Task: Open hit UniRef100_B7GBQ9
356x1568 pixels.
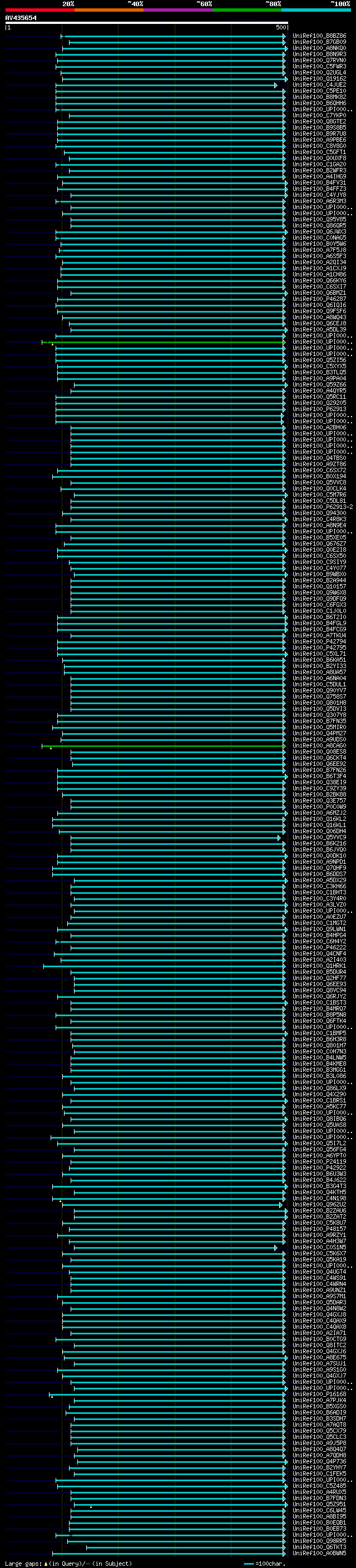Action: (x=319, y=42)
